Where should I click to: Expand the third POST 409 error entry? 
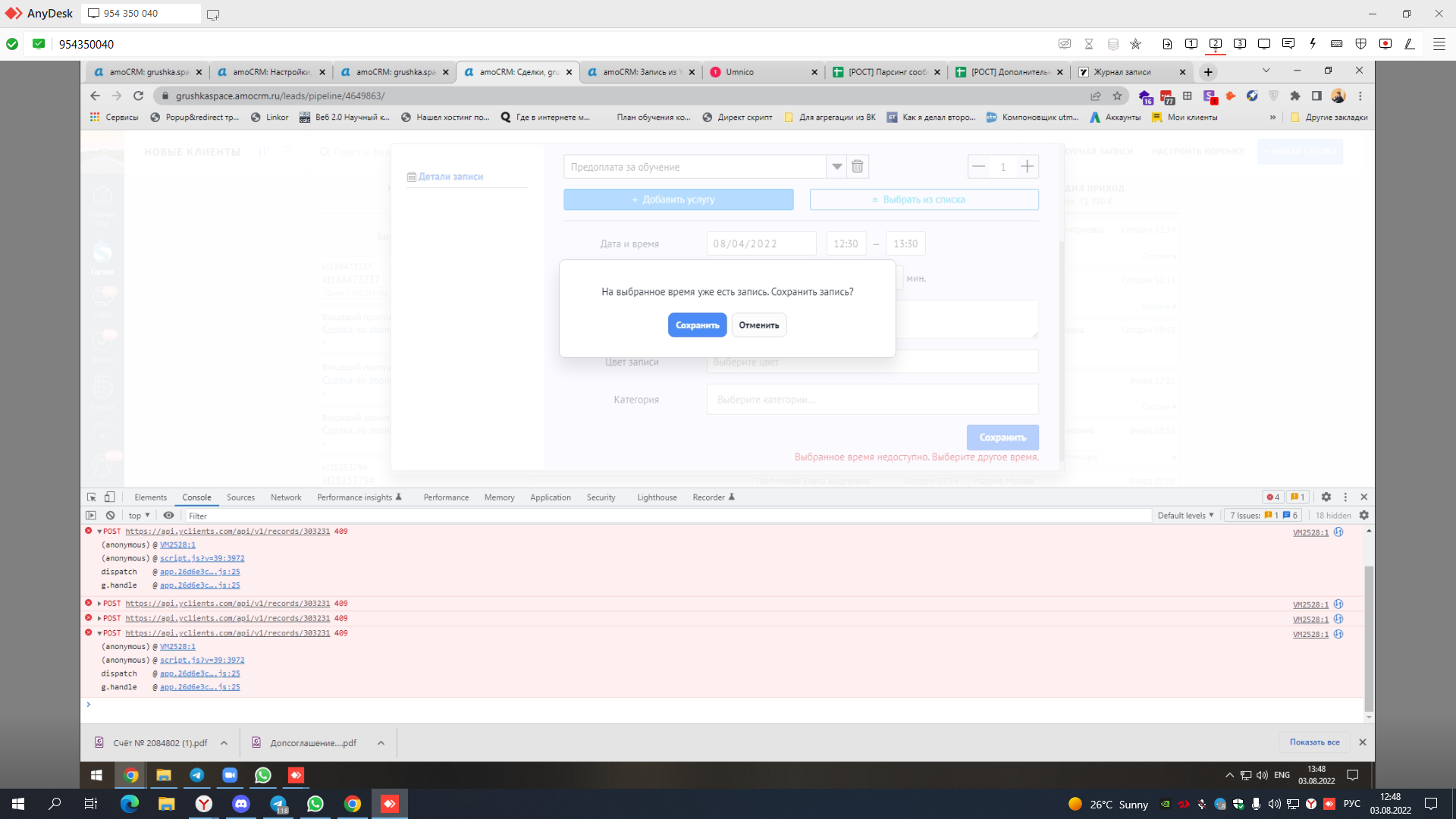[99, 619]
